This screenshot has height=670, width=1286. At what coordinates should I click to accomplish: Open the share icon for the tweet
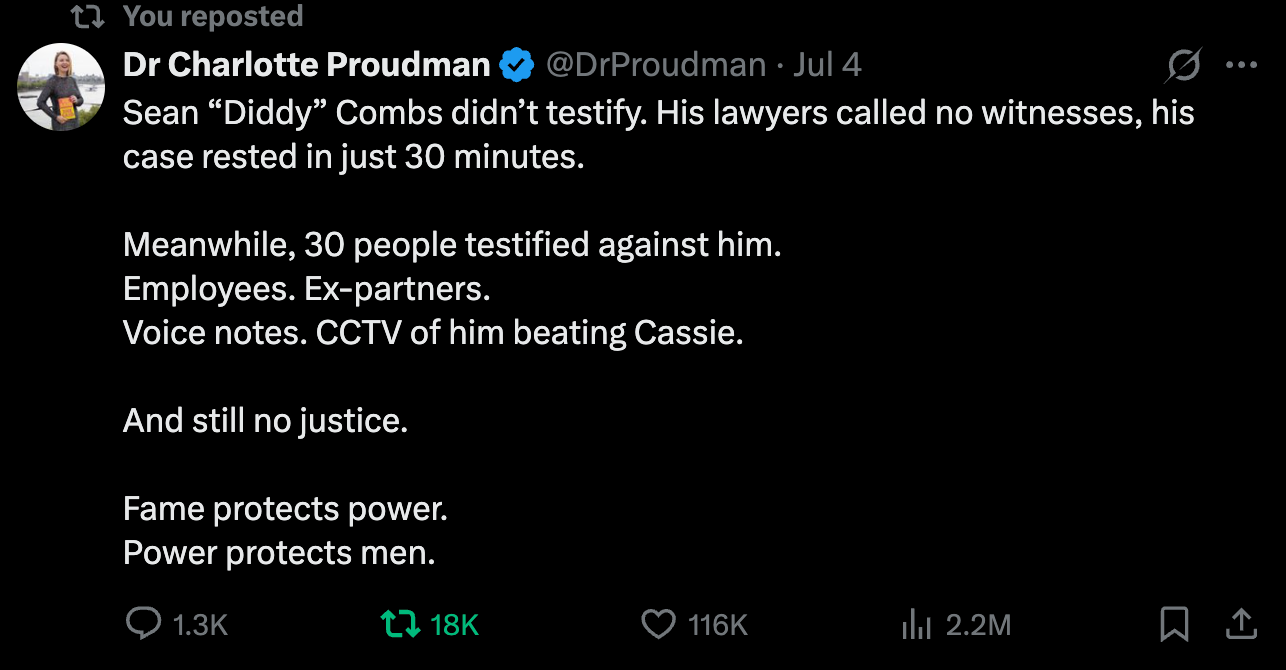point(1240,625)
